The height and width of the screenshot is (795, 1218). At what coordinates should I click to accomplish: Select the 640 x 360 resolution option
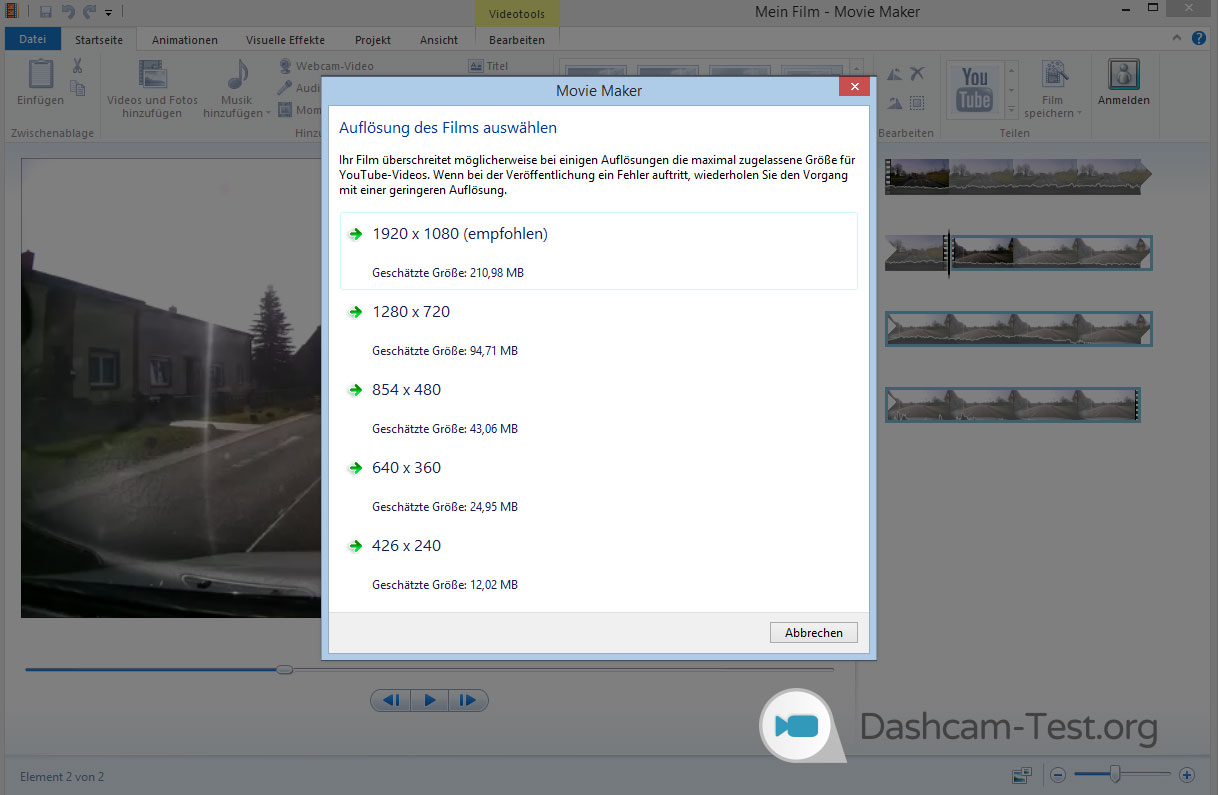tap(598, 485)
